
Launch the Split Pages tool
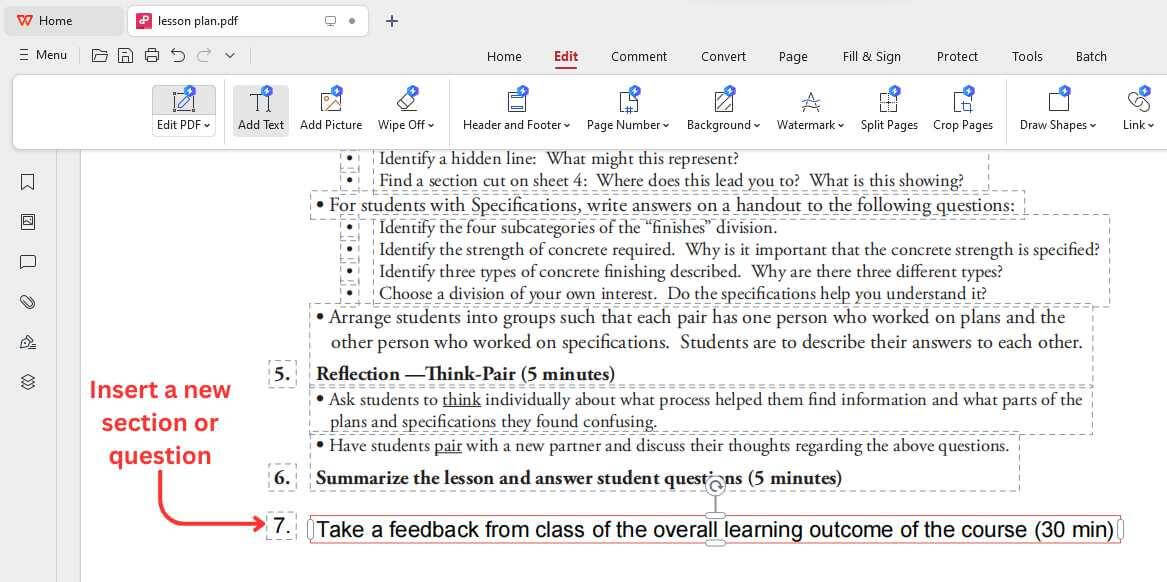click(x=889, y=109)
